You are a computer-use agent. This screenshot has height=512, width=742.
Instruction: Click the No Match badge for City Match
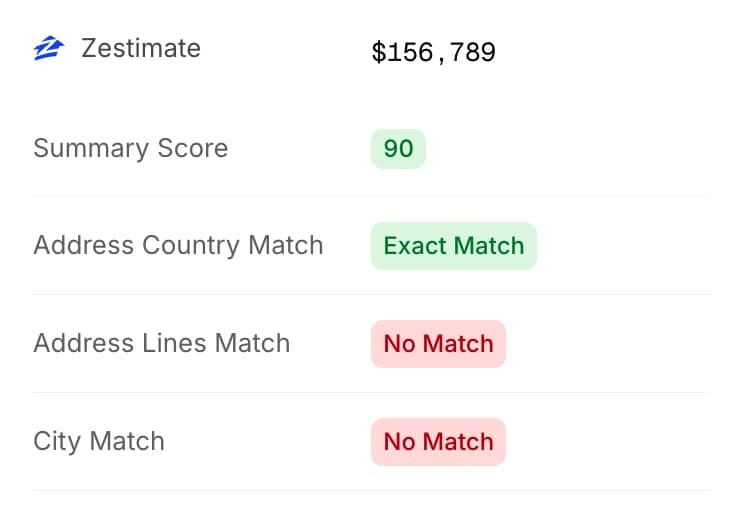(438, 442)
